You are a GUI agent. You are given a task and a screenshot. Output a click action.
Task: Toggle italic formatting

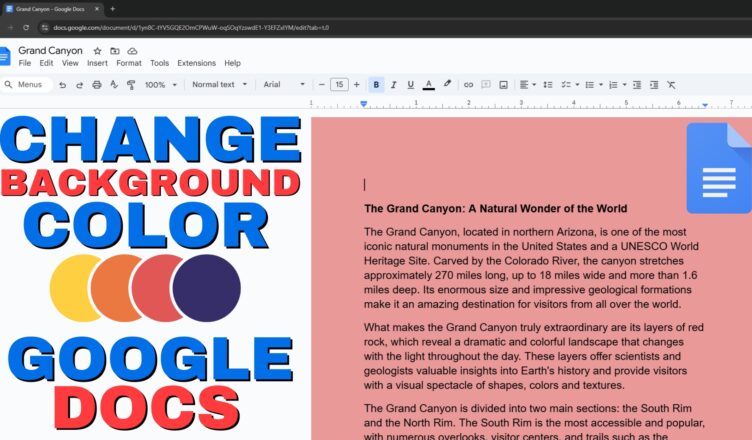pyautogui.click(x=393, y=85)
